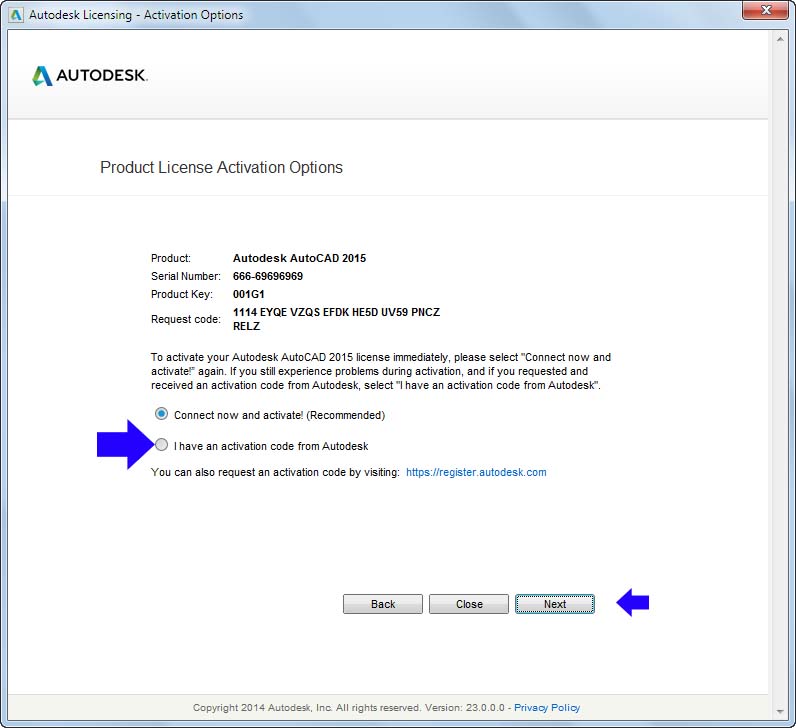
Task: Click the scrollbar down arrow
Action: coord(780,711)
